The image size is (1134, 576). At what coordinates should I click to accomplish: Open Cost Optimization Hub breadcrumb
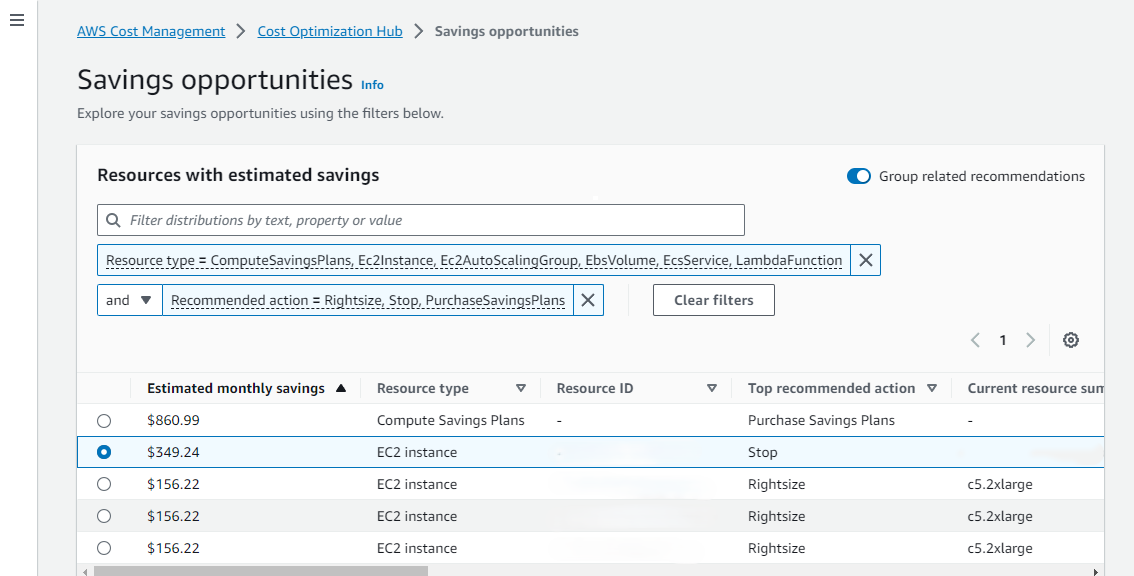330,31
